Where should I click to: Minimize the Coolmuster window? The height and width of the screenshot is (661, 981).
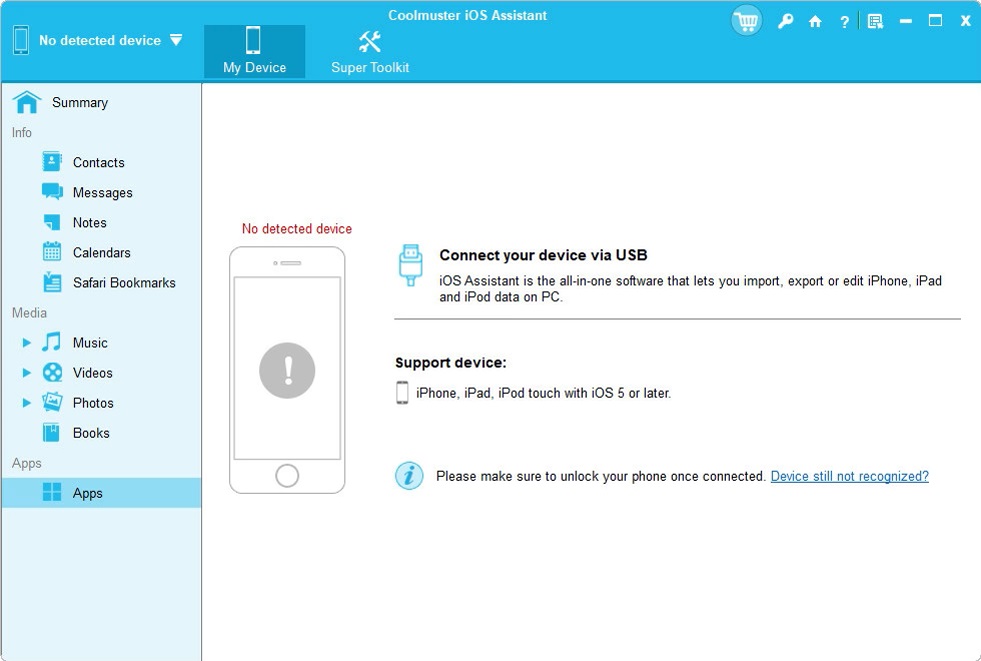click(x=905, y=21)
